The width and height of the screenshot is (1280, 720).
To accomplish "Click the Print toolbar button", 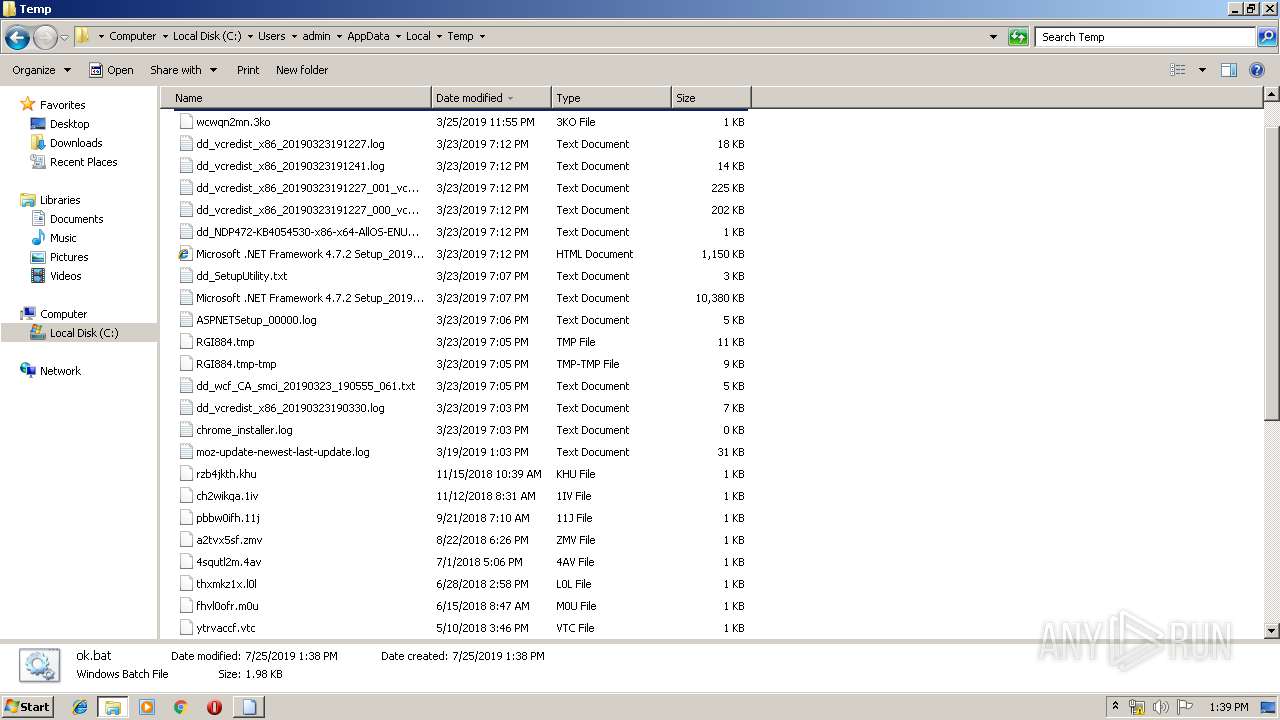I will click(248, 70).
